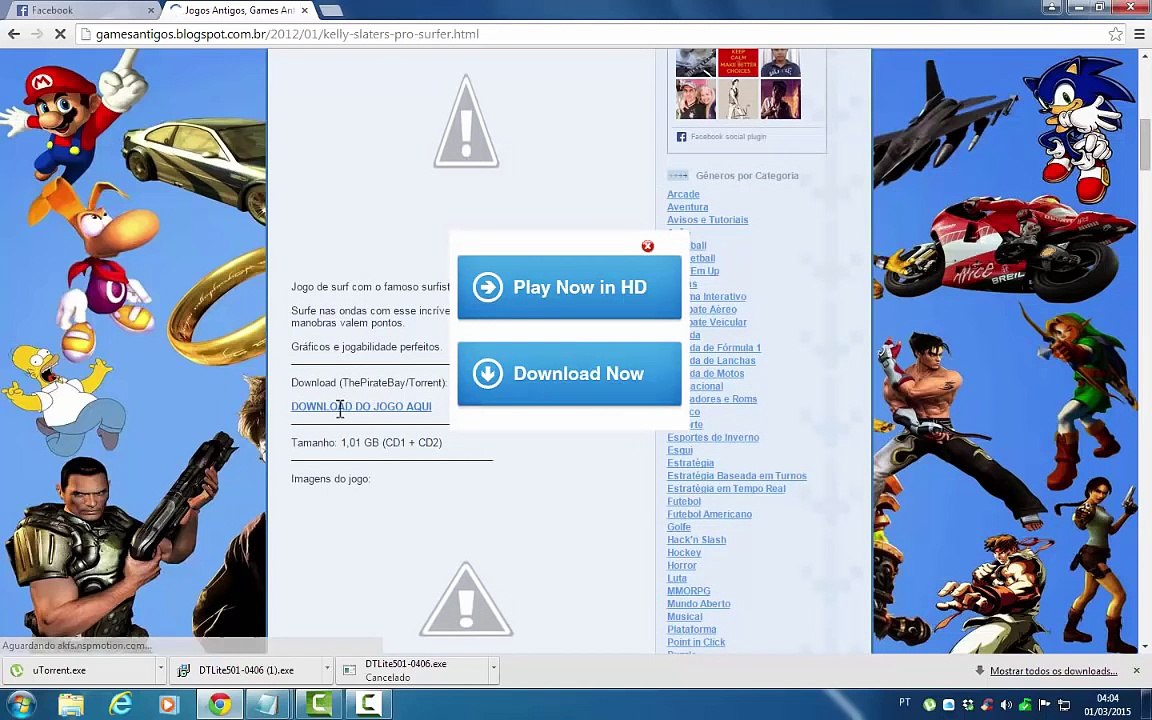
Task: Open the Arcade category link
Action: pyautogui.click(x=683, y=194)
